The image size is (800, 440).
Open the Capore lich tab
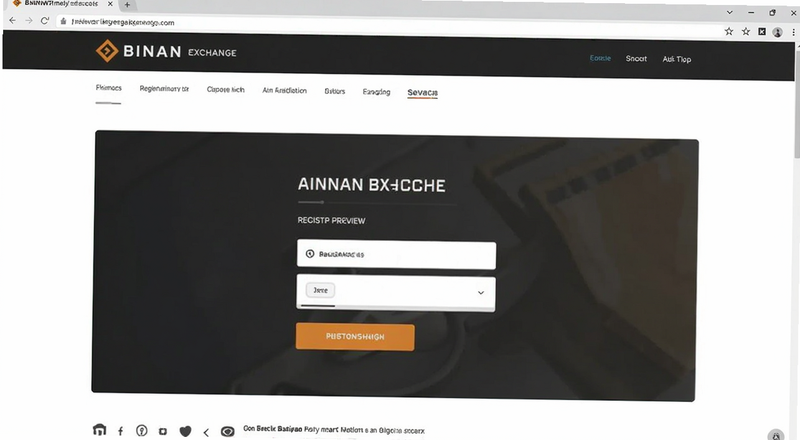tap(226, 89)
